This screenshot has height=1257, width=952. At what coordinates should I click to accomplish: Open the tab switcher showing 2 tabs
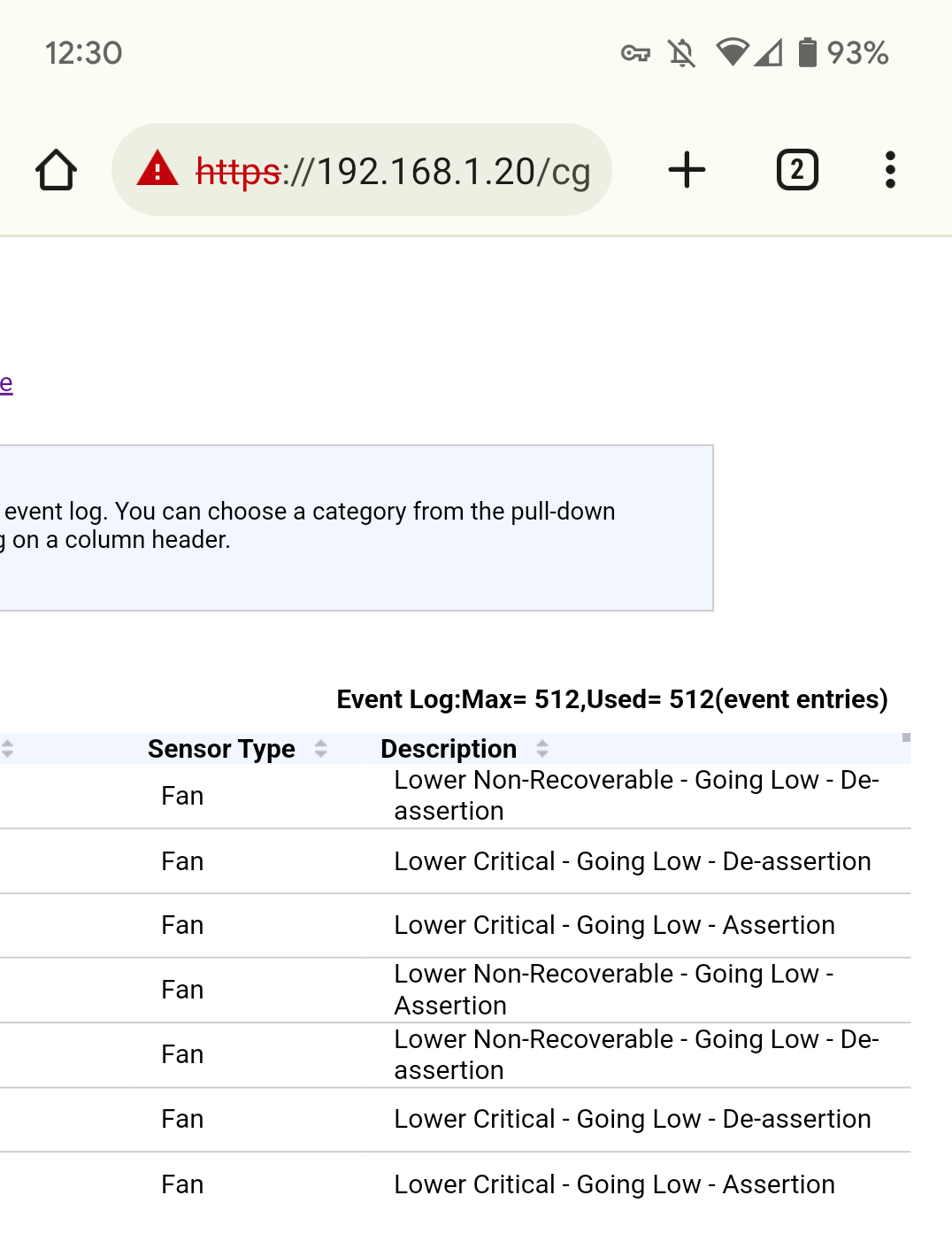pos(796,170)
